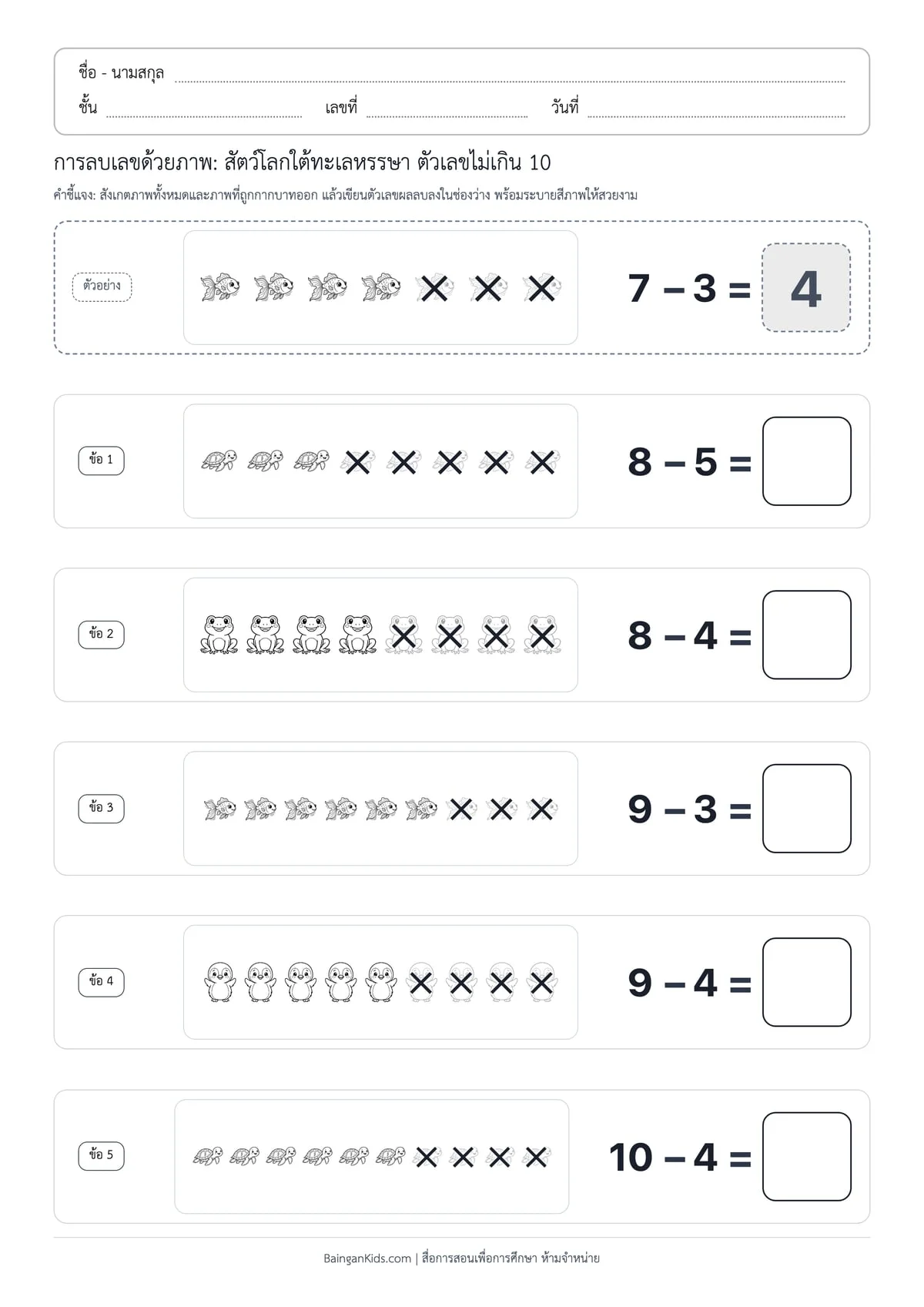Image resolution: width=924 pixels, height=1307 pixels.
Task: Click the answer box for 8 – 5
Action: (806, 461)
